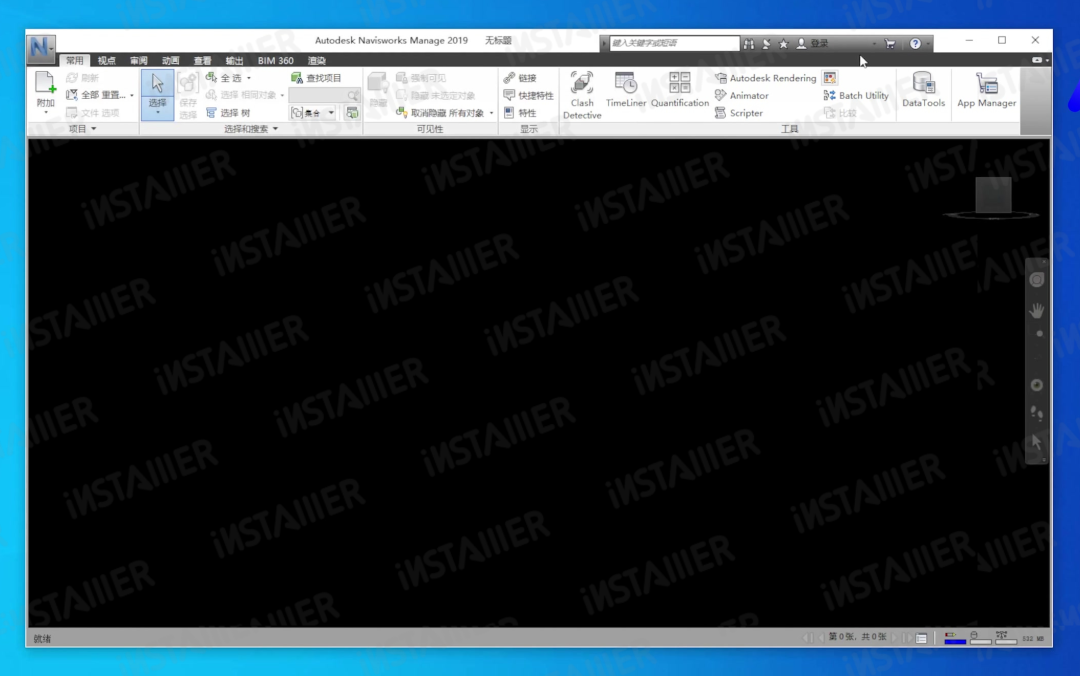Select the Pan hand tool
Screen dimensions: 1080x676
(x=1037, y=310)
